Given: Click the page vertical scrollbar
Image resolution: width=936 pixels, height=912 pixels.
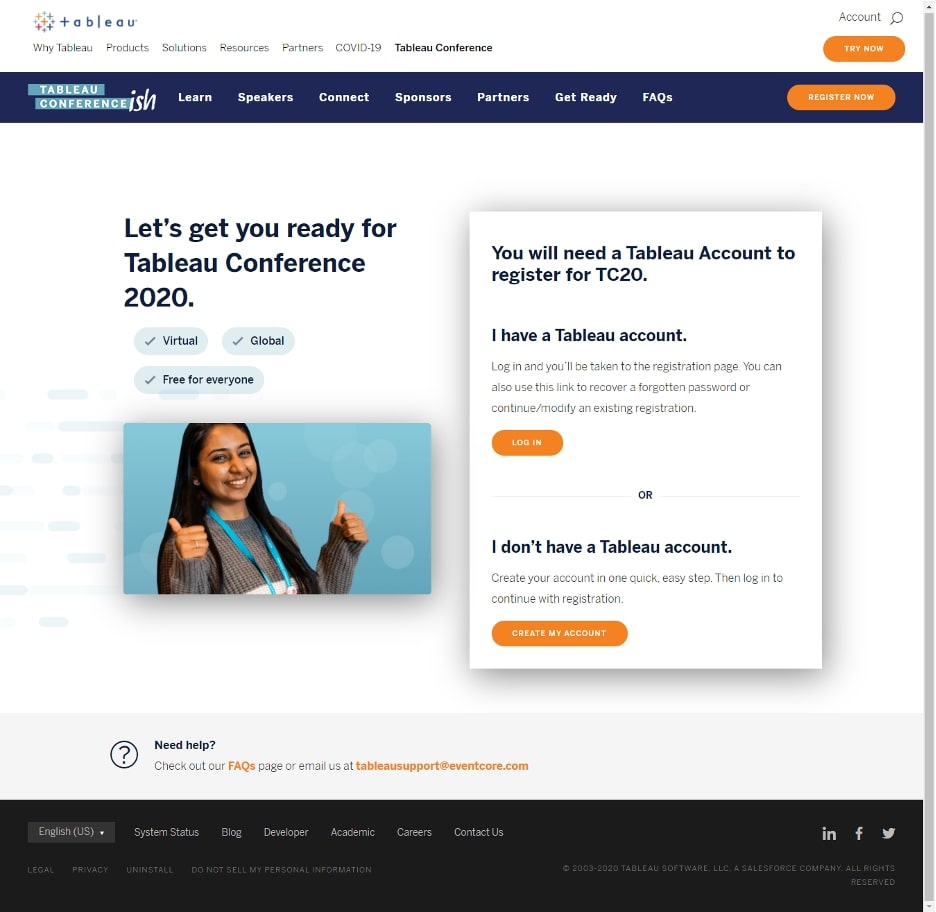Looking at the screenshot, I should pyautogui.click(x=929, y=456).
